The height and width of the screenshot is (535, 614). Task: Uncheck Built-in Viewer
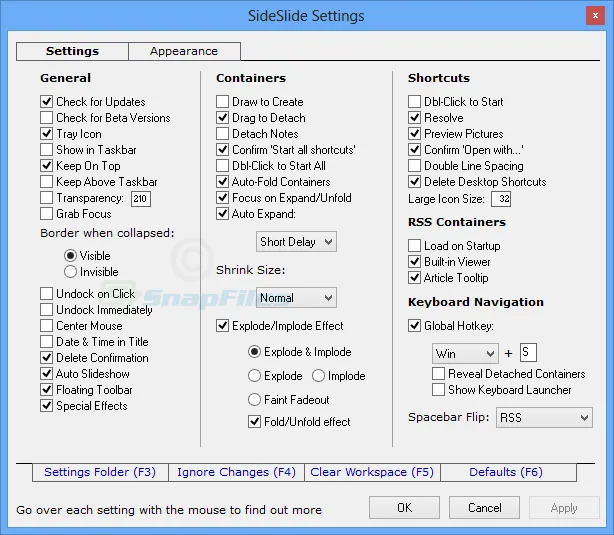coord(414,262)
